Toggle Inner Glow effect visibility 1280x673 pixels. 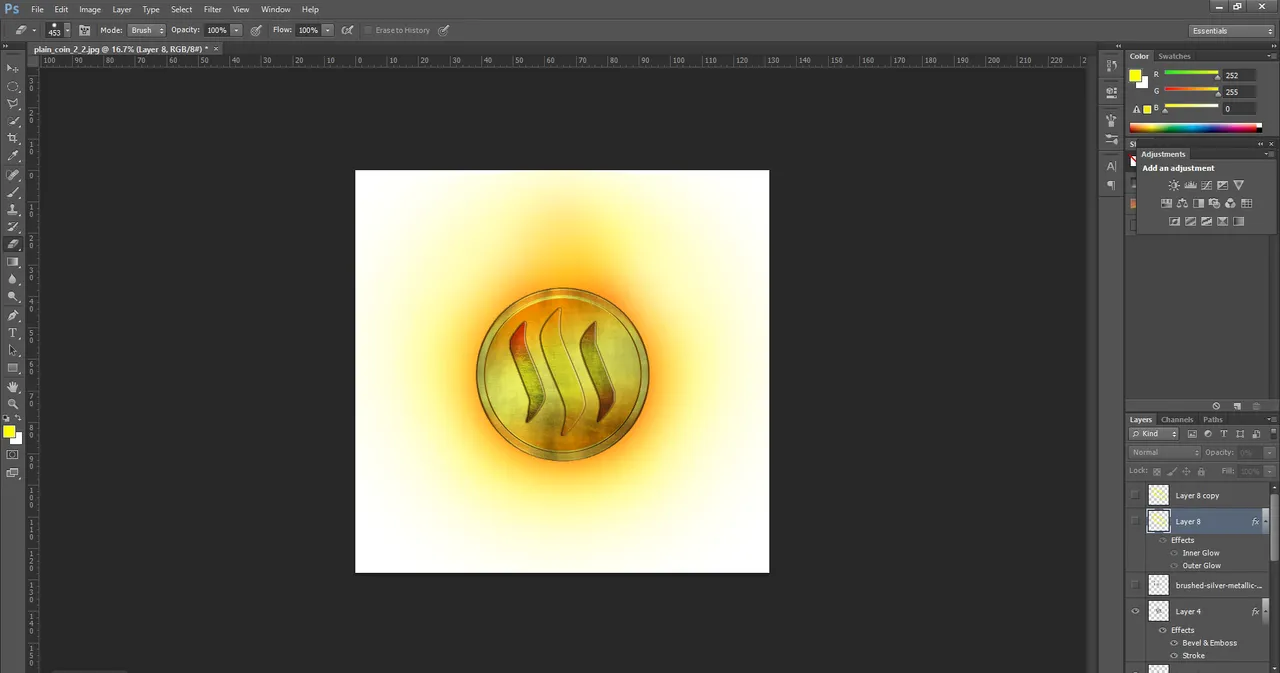pos(1174,553)
